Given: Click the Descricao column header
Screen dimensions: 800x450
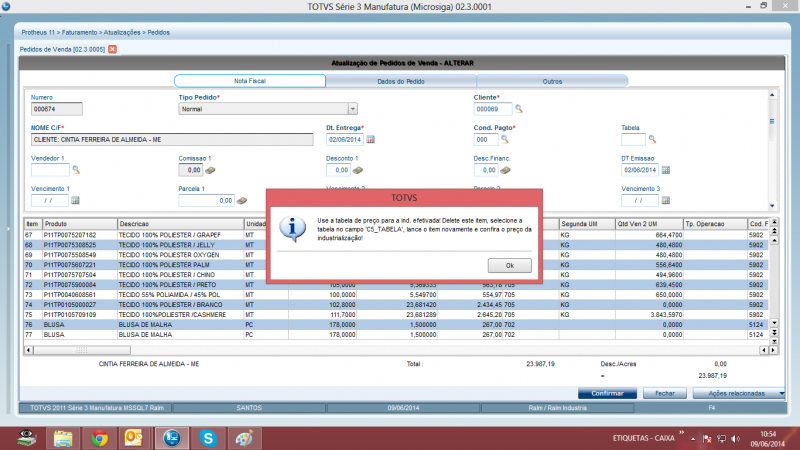Looking at the screenshot, I should (x=181, y=224).
